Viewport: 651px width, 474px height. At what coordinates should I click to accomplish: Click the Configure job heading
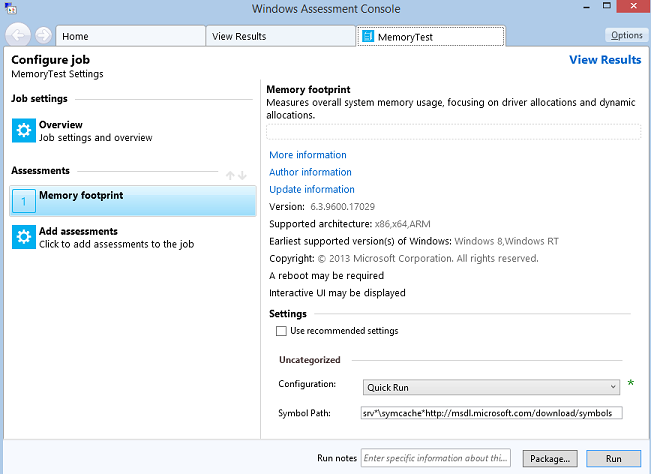pyautogui.click(x=50, y=60)
